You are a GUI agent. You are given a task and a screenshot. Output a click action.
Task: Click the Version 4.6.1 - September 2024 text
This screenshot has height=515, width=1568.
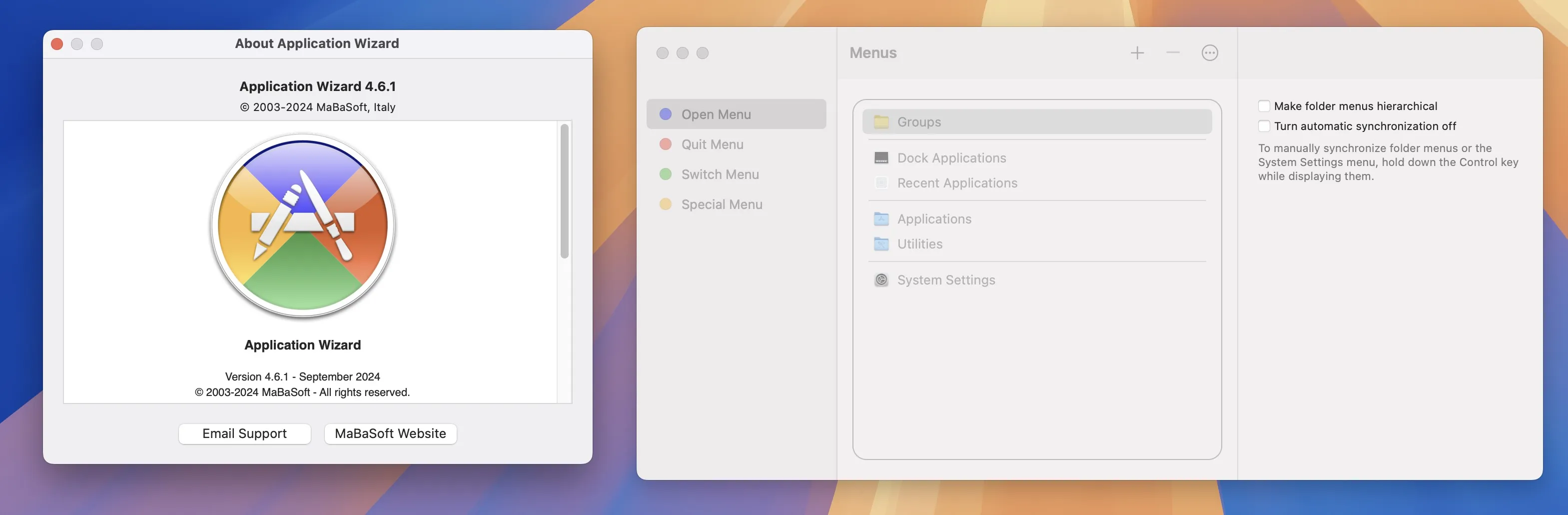(302, 377)
